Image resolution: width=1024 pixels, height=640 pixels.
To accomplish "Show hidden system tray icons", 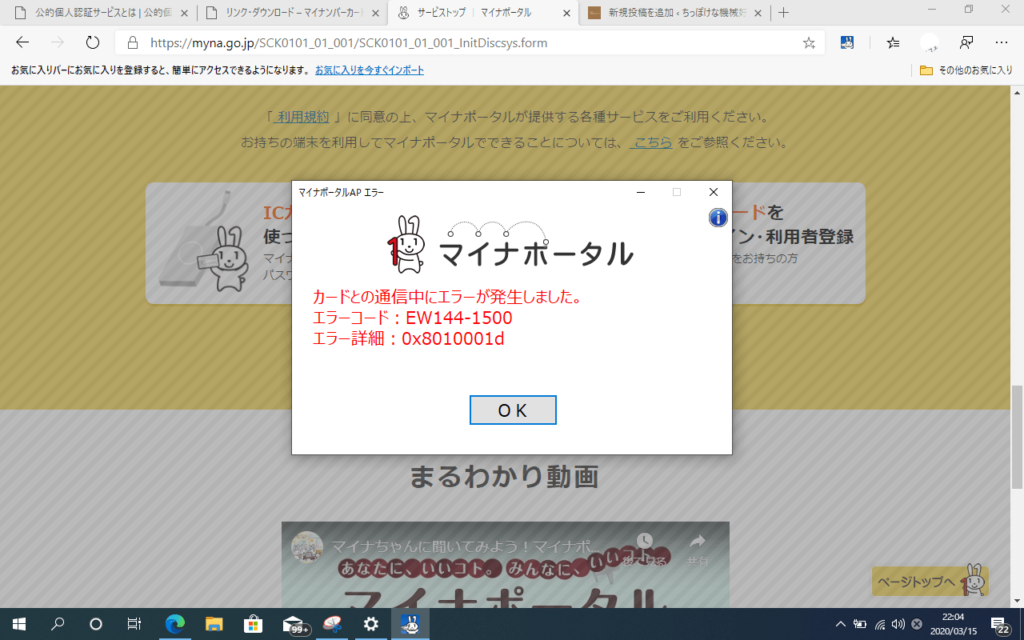I will coord(840,624).
